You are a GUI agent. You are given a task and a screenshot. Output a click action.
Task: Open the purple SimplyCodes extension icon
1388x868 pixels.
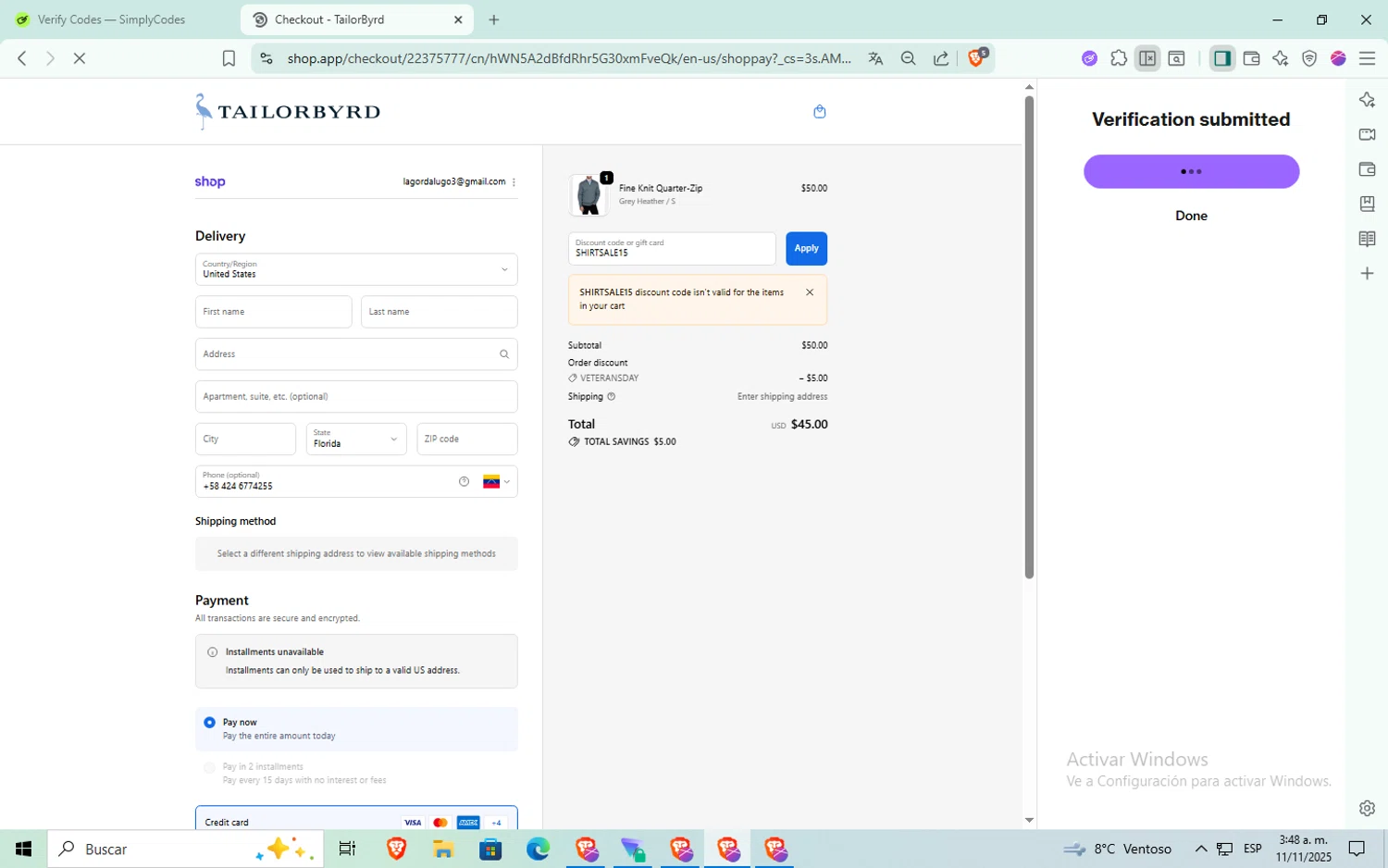click(1090, 58)
